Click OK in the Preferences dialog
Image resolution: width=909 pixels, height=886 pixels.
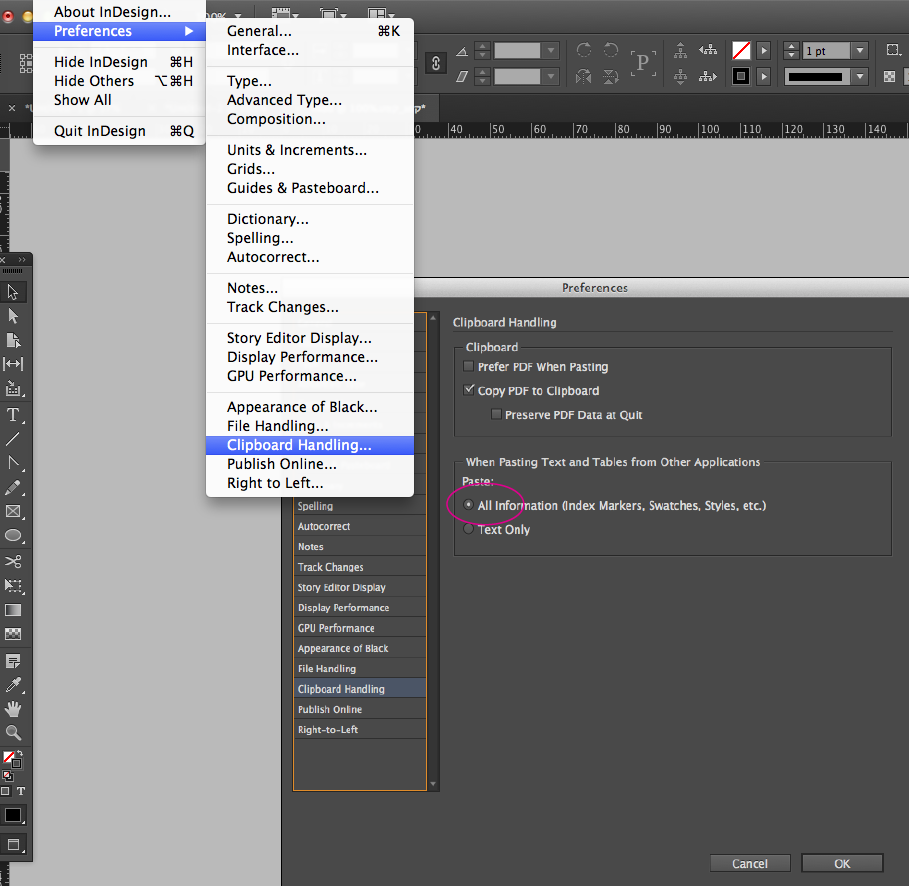pyautogui.click(x=842, y=863)
